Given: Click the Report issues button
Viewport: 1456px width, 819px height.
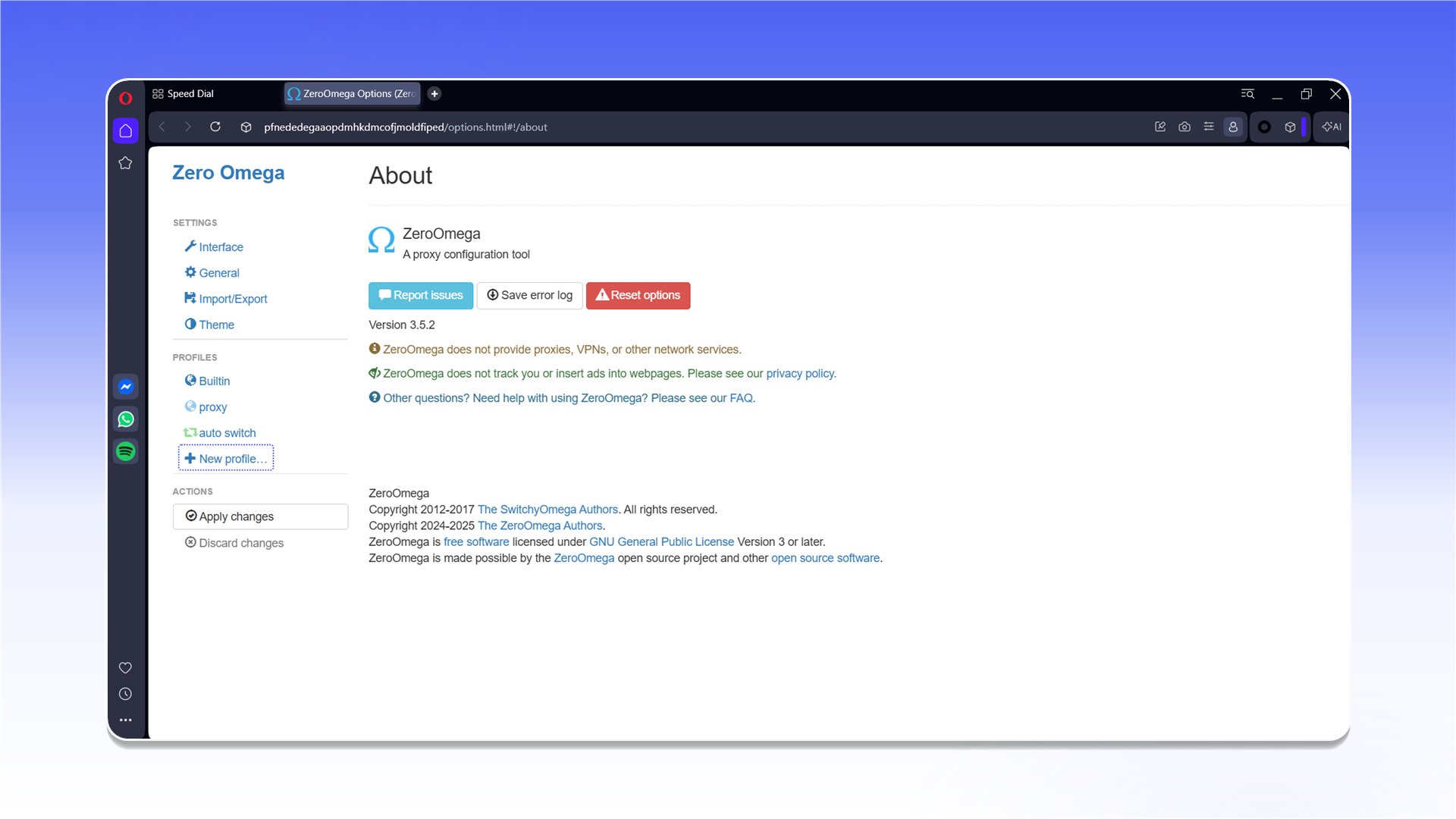Looking at the screenshot, I should coord(421,296).
